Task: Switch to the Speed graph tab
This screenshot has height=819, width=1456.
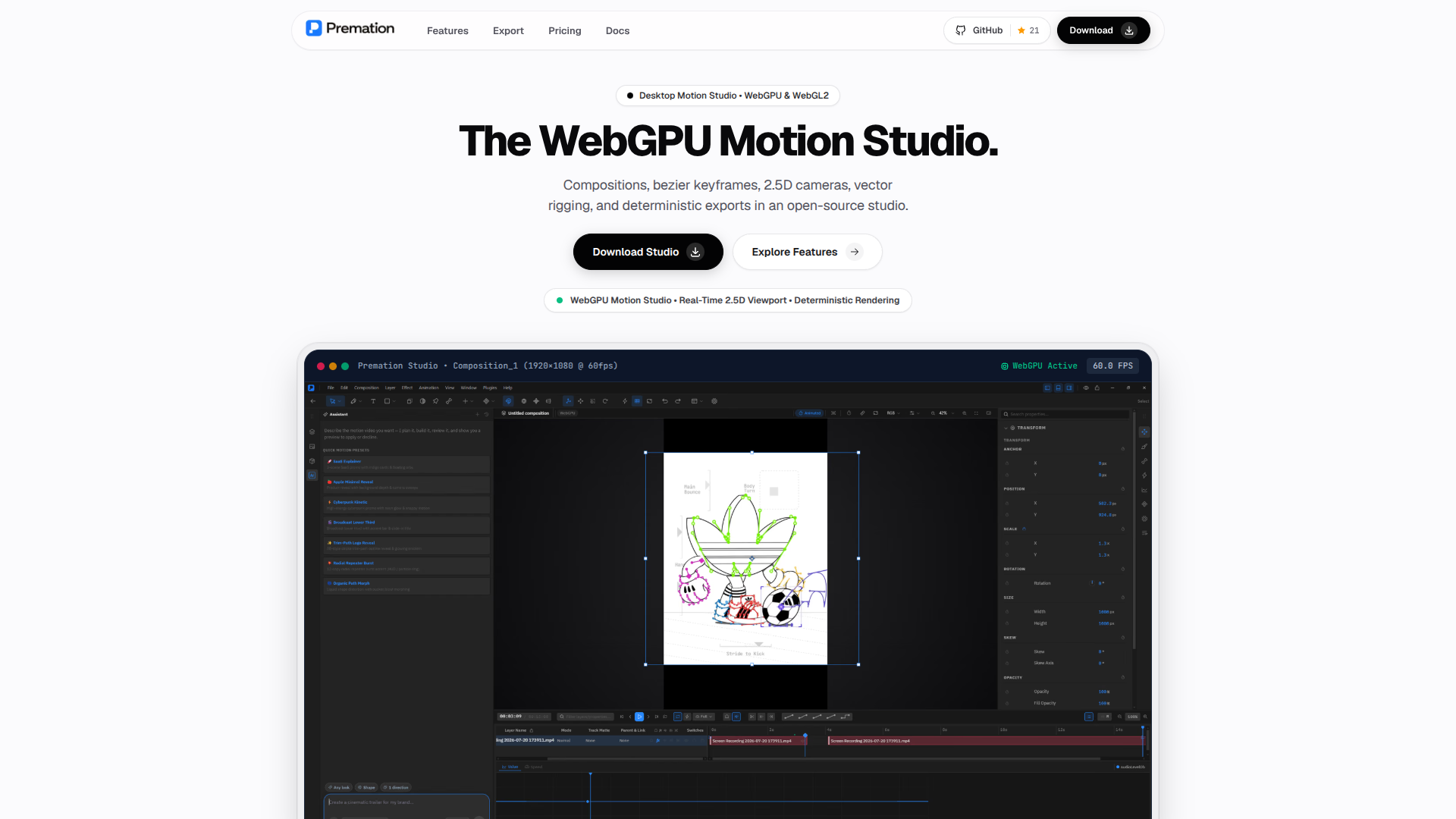Action: (534, 767)
